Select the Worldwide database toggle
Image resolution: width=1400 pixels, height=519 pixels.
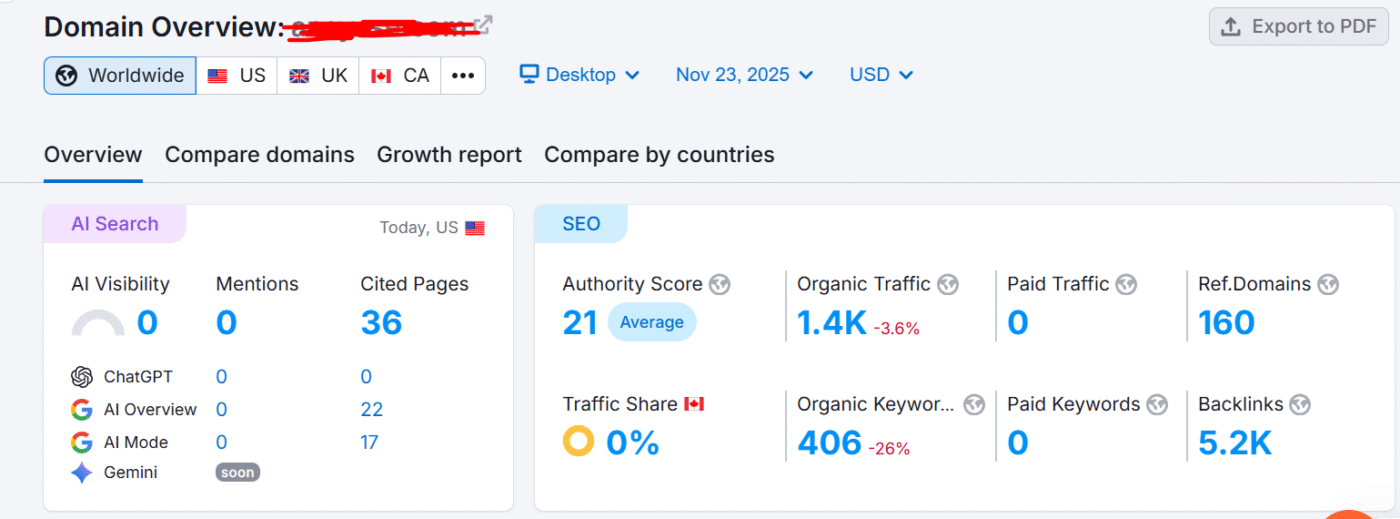pyautogui.click(x=120, y=76)
